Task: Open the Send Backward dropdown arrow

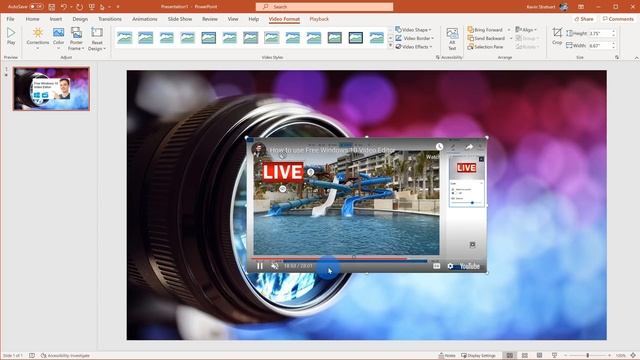Action: (511, 38)
